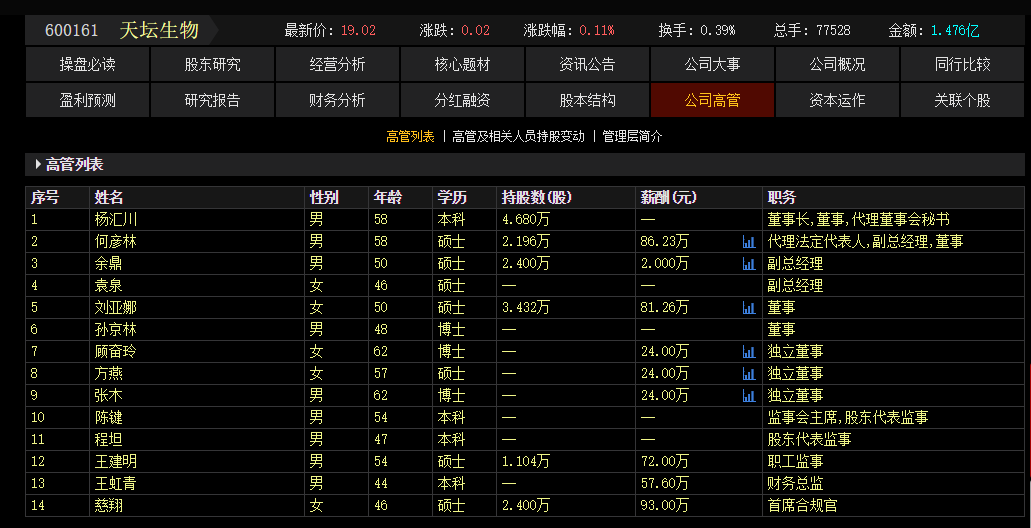Click position 财务总监
This screenshot has width=1031, height=528.
pyautogui.click(x=795, y=484)
